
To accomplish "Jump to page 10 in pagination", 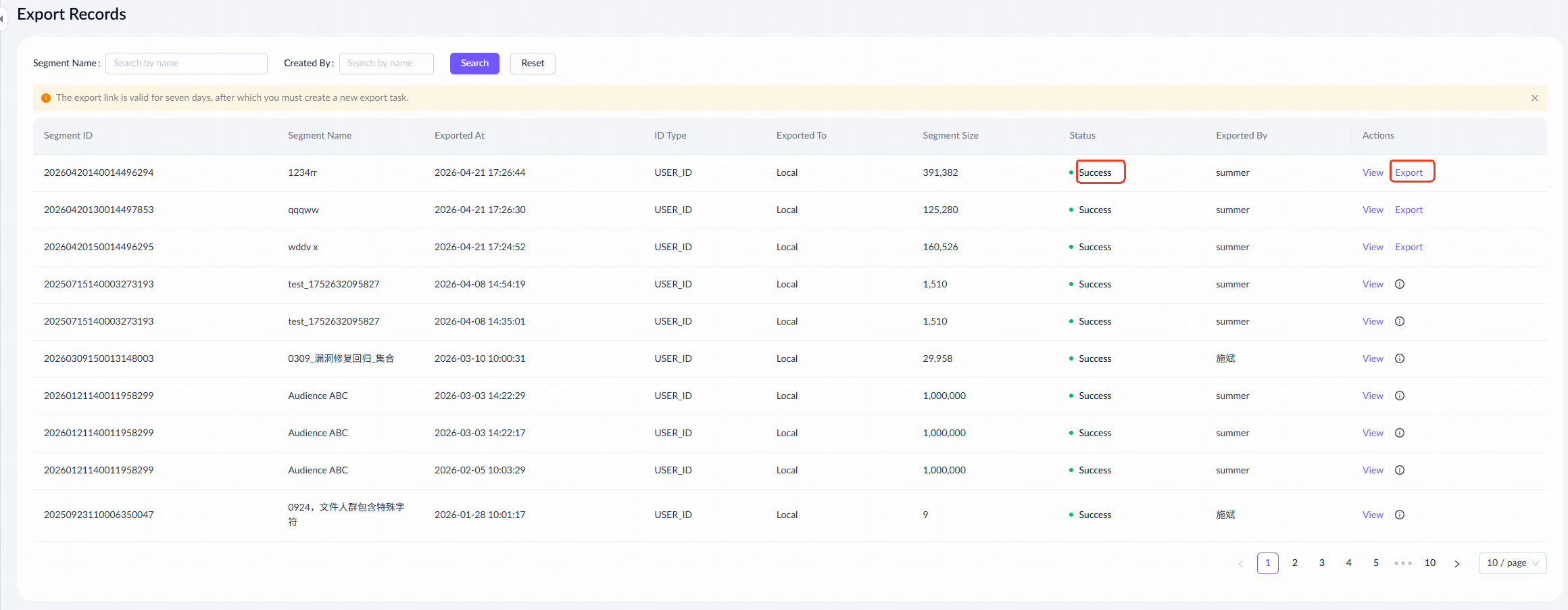I will [1430, 563].
